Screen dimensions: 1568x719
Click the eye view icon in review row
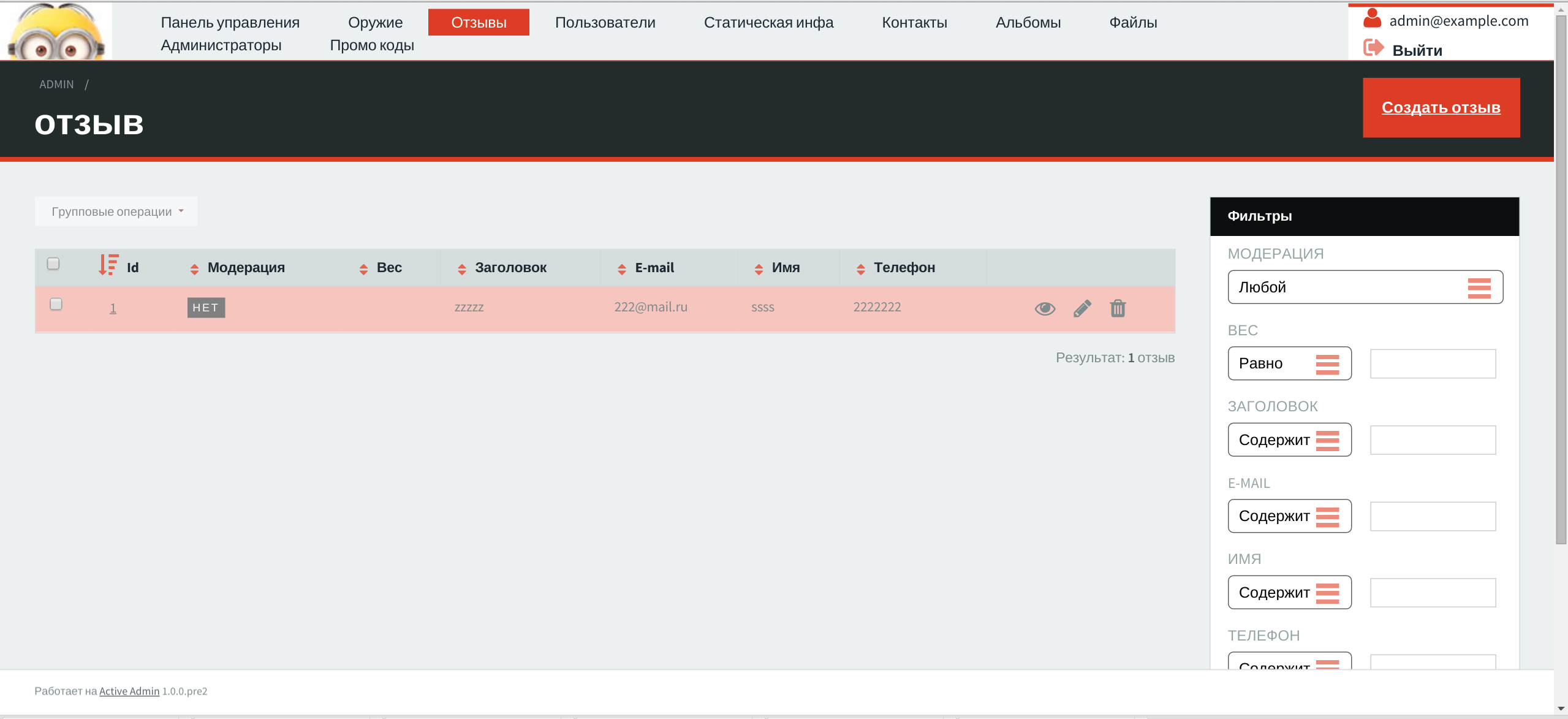click(1045, 308)
